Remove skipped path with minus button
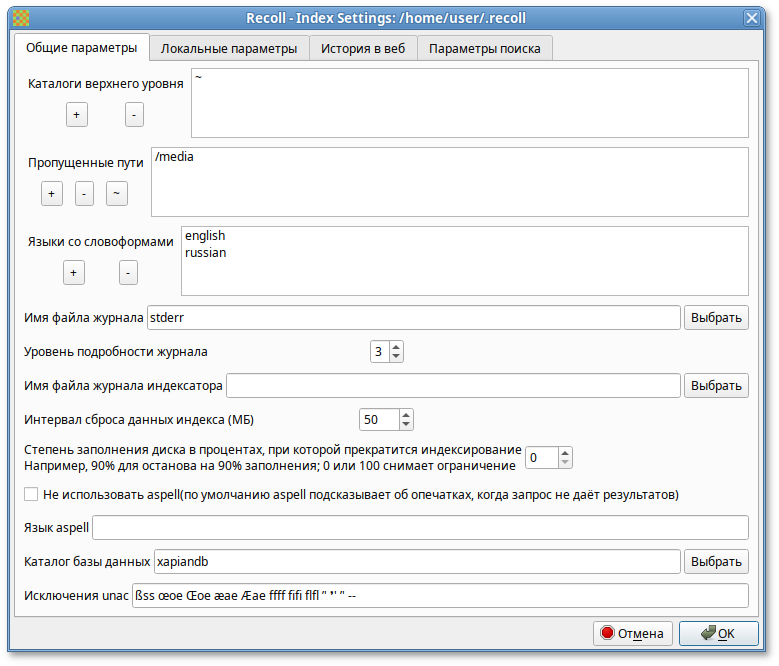The width and height of the screenshot is (779, 666). 84,193
